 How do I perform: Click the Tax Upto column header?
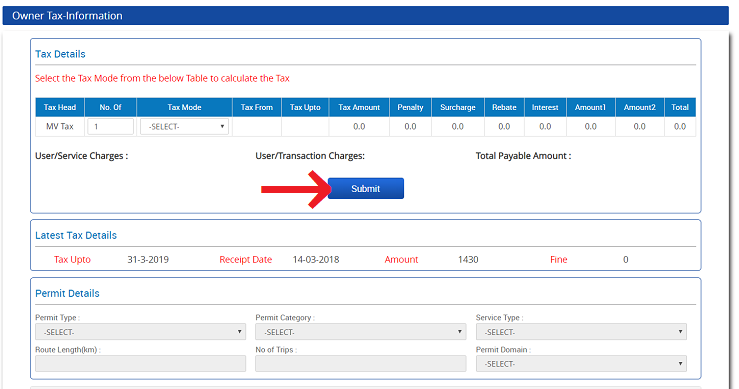click(305, 108)
